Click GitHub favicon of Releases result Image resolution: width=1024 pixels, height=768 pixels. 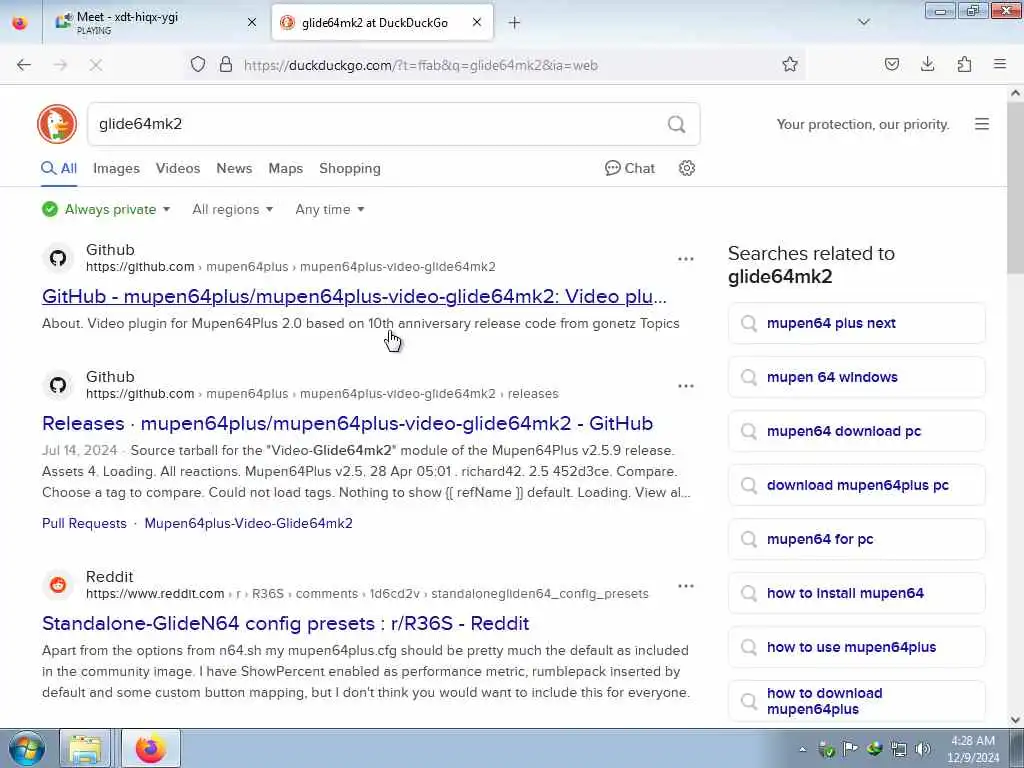click(58, 385)
